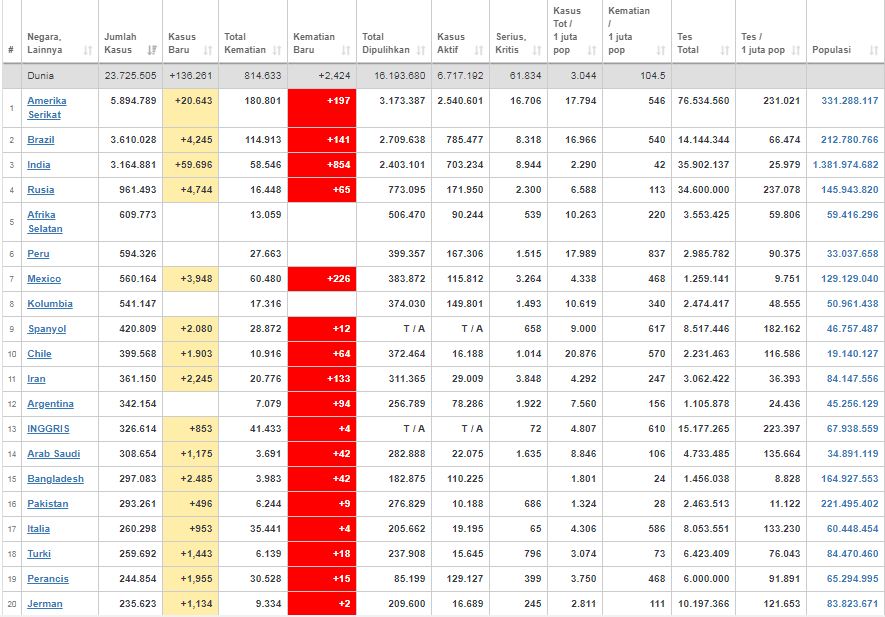Select the yellow +59.696 new cases cell
885x617 pixels.
pos(191,165)
